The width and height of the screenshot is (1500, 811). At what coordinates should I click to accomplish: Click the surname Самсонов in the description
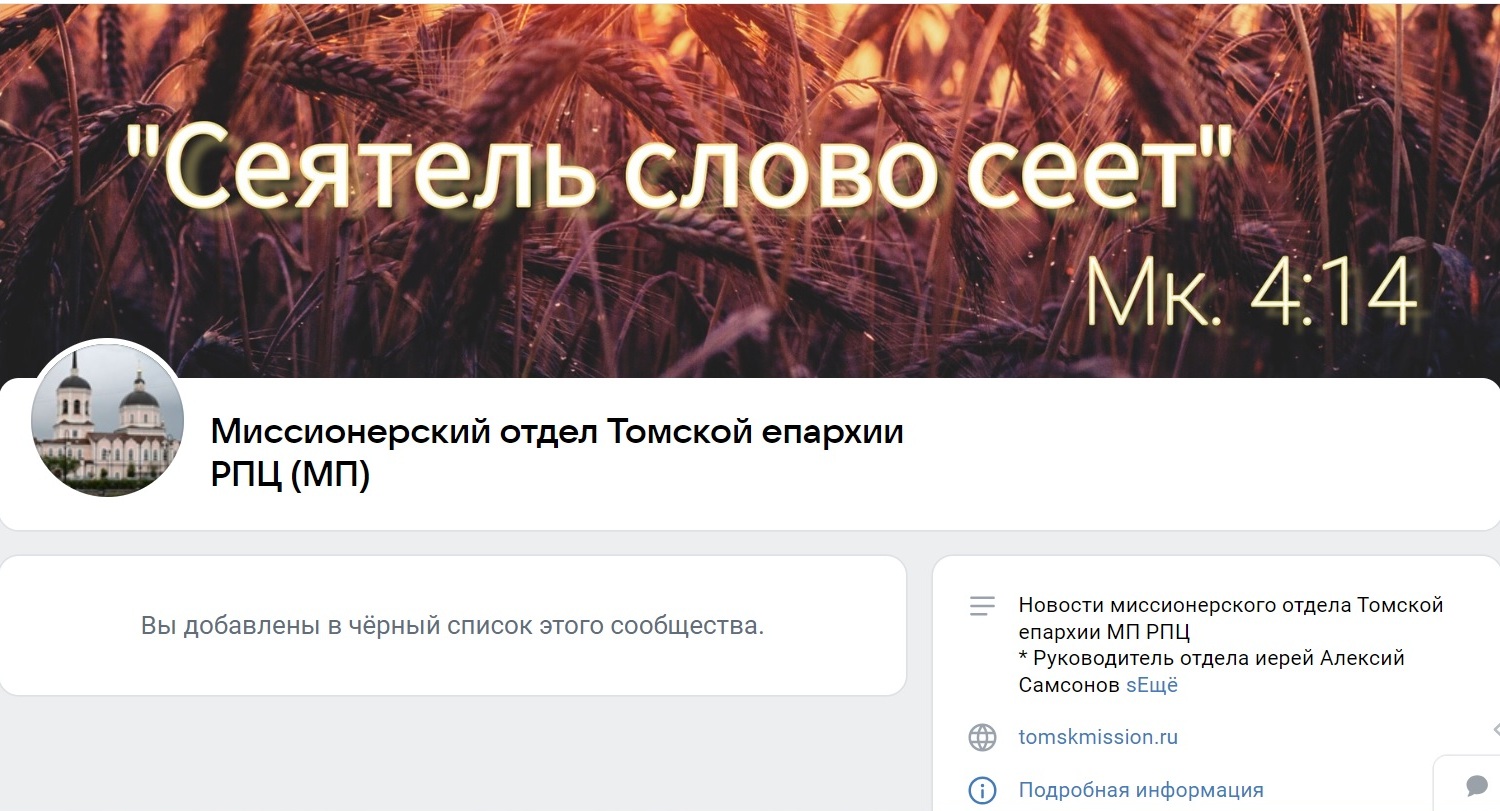(x=1069, y=685)
